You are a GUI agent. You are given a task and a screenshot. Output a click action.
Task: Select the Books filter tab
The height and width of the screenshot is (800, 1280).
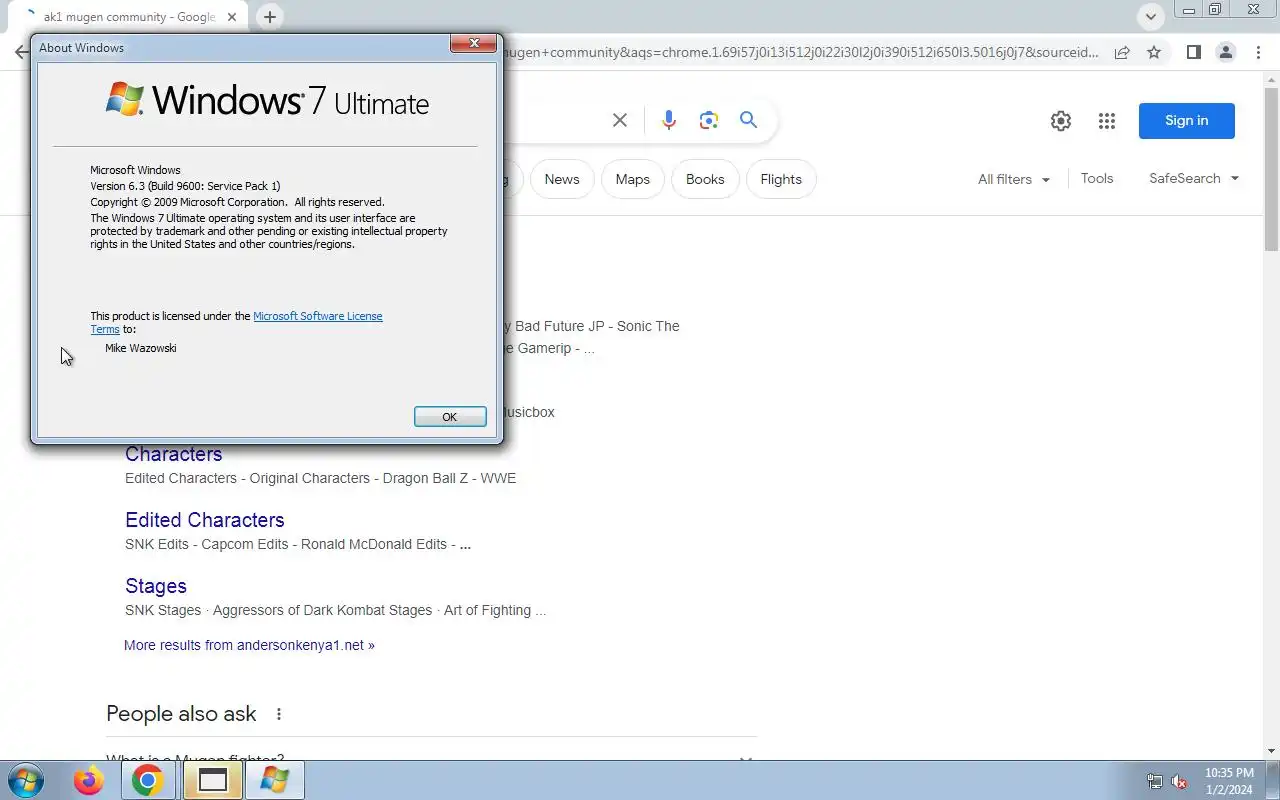(705, 179)
